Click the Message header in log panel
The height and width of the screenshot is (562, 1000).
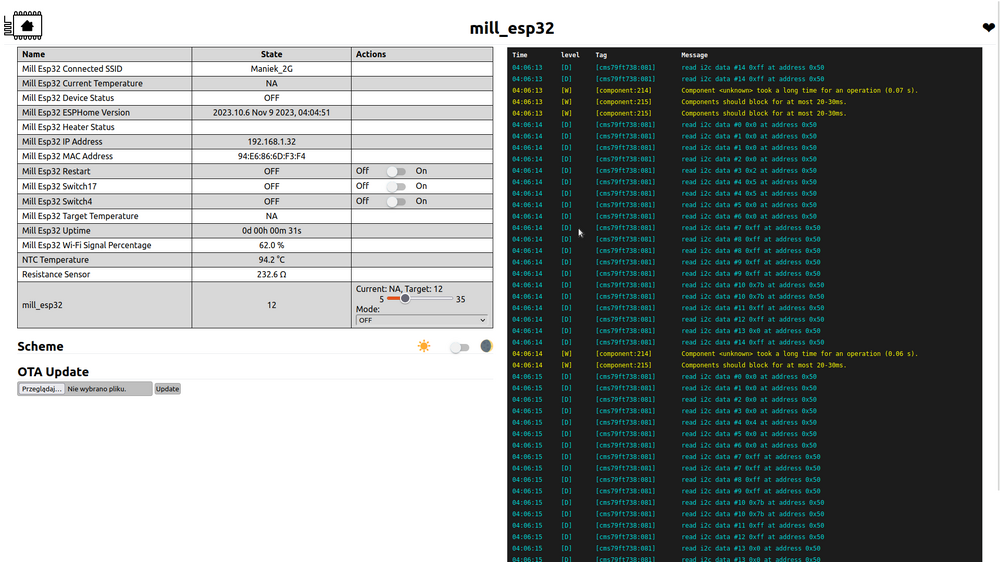694,55
